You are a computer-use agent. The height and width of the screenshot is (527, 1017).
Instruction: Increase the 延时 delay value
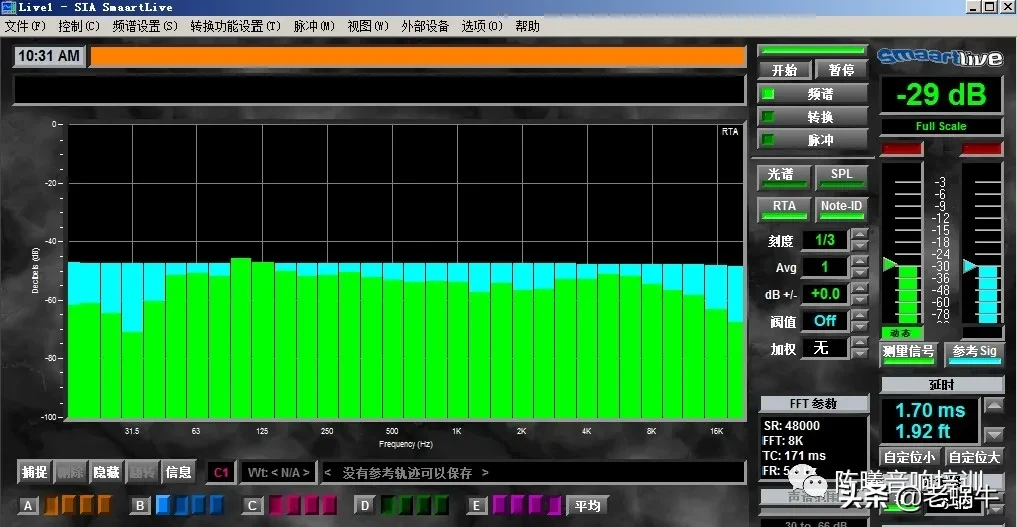[994, 406]
